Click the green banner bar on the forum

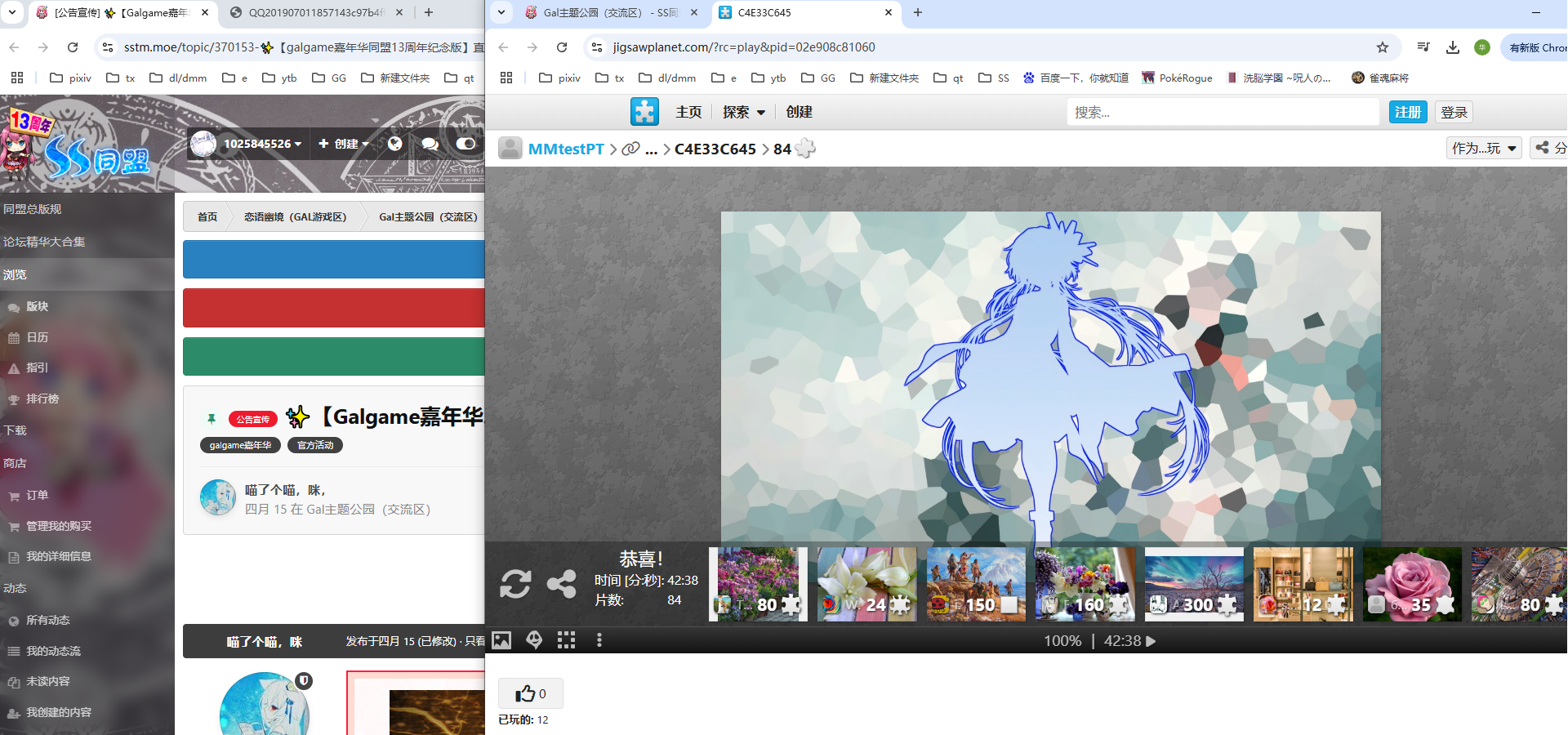tap(334, 357)
